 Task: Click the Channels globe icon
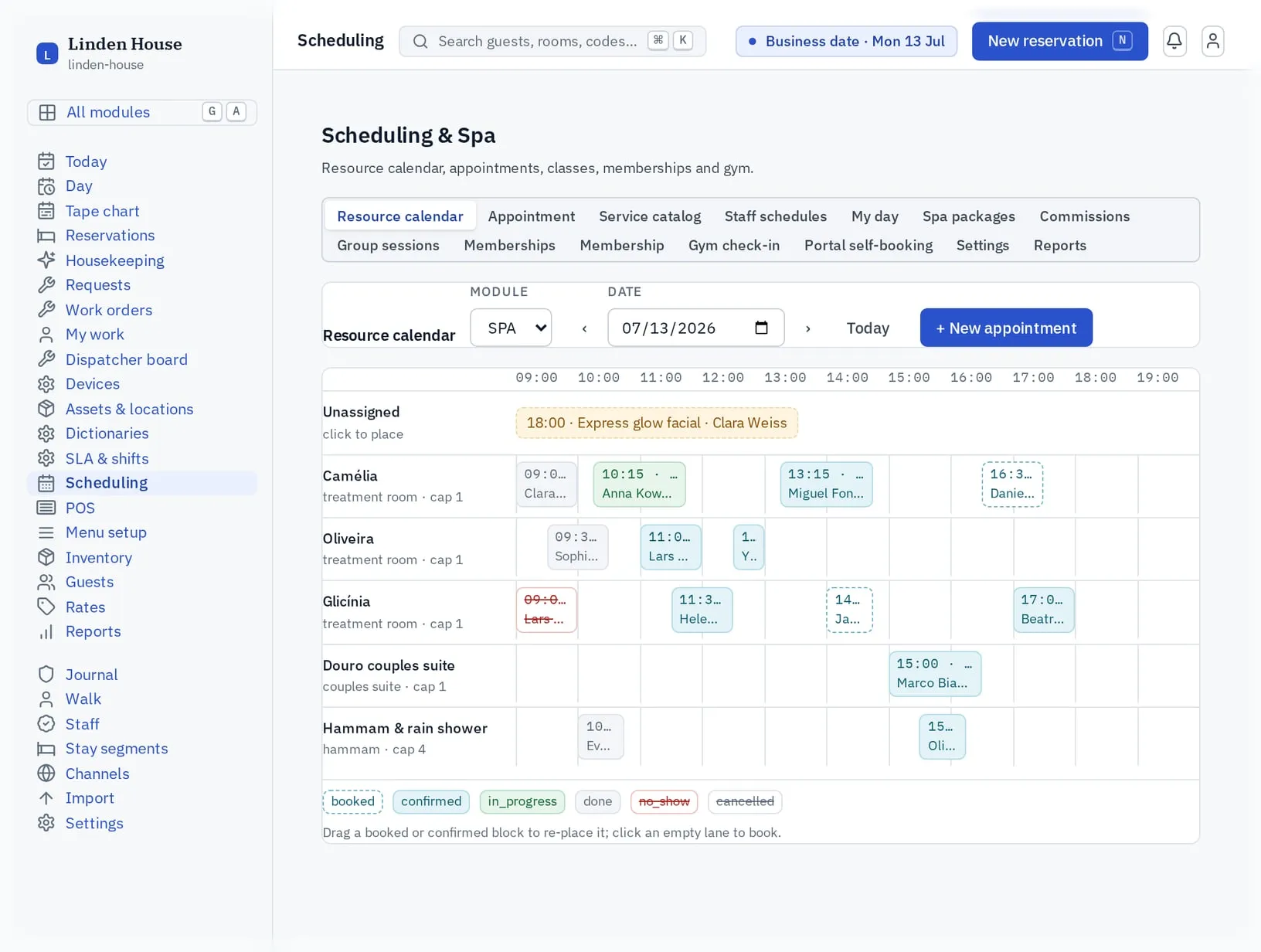pos(46,773)
